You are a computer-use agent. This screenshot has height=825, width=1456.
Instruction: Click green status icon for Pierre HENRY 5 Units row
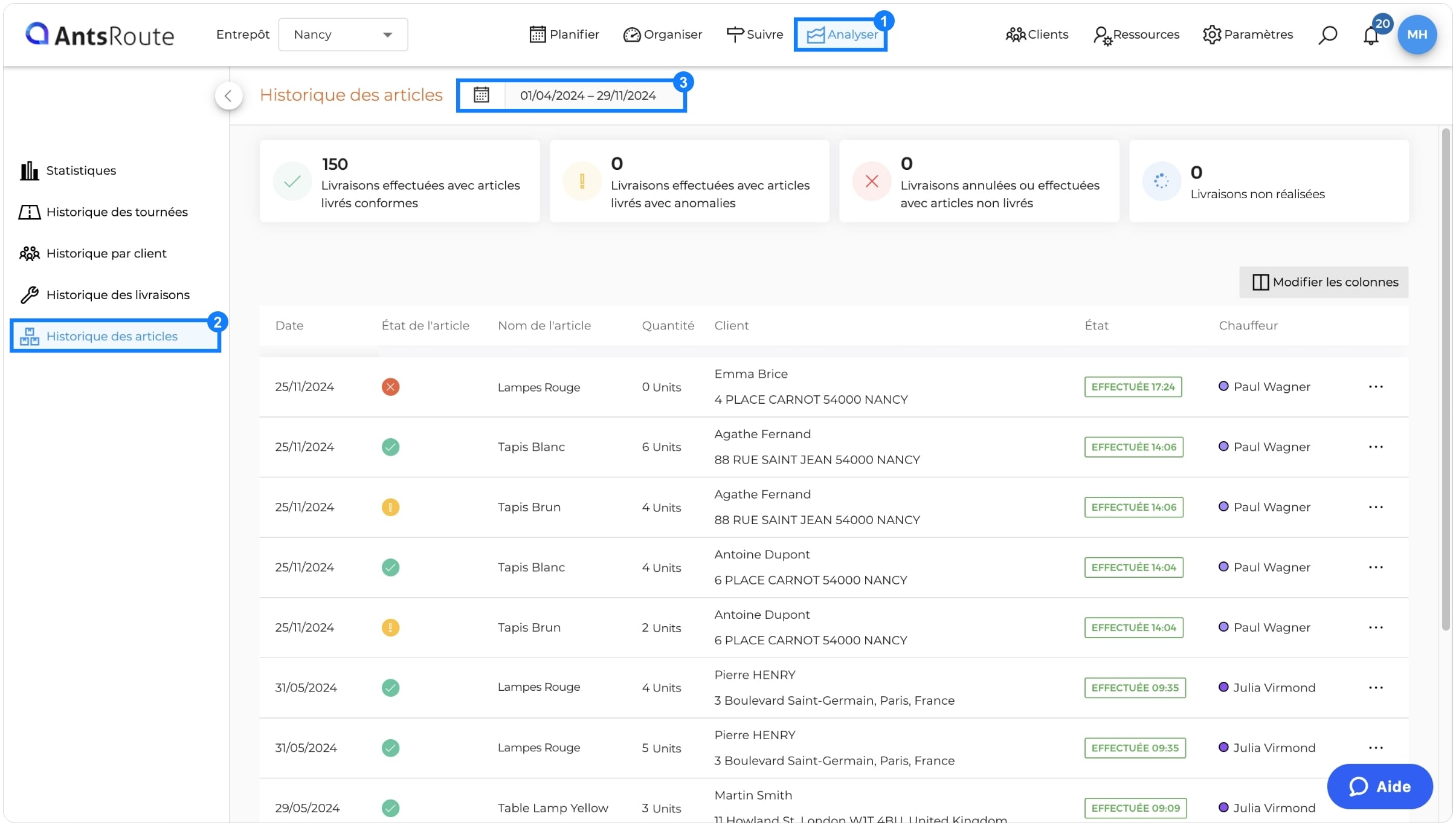390,748
